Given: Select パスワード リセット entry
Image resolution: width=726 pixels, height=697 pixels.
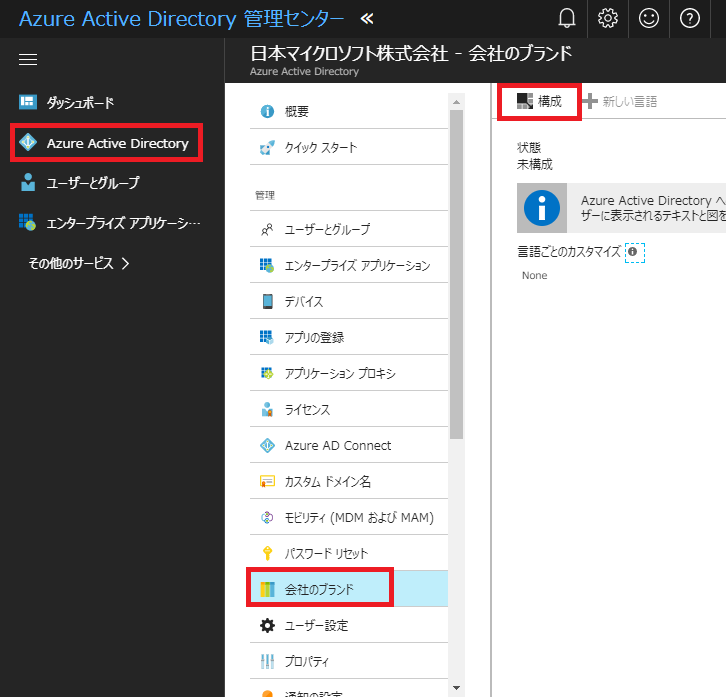Looking at the screenshot, I should (x=349, y=553).
